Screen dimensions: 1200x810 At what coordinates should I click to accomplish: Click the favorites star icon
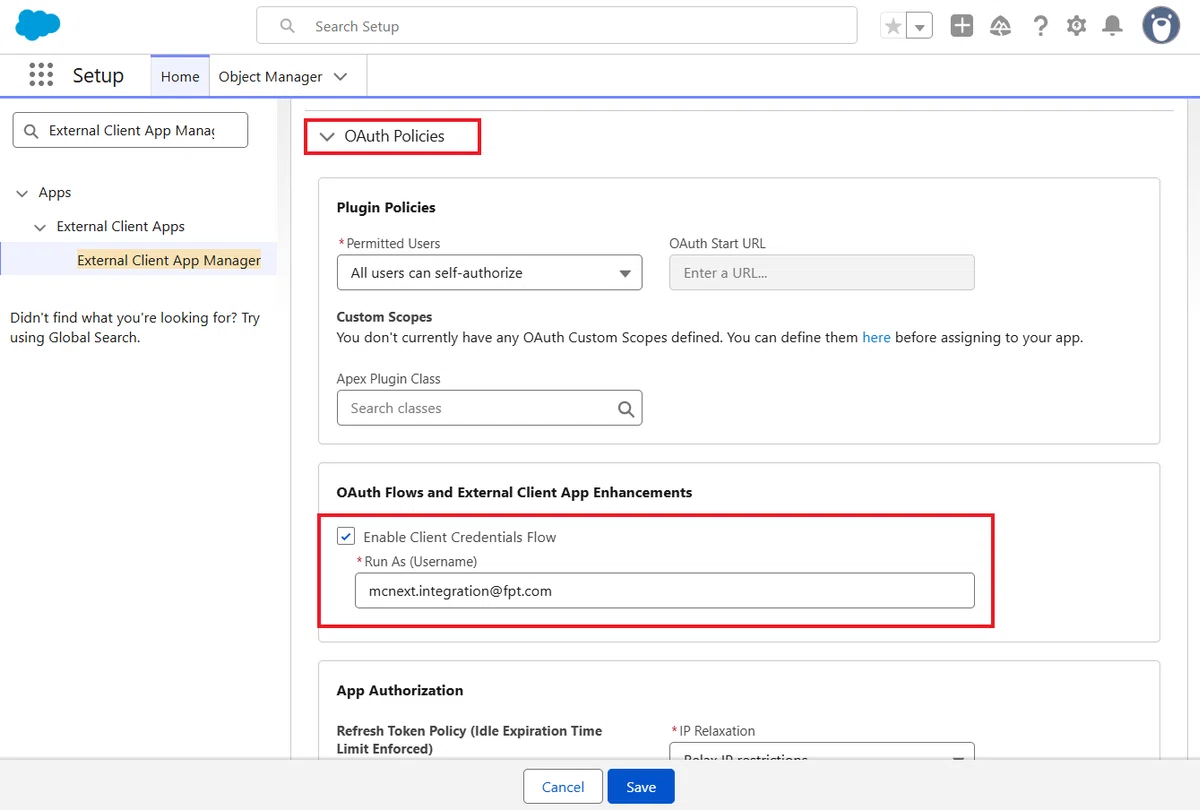[x=893, y=26]
